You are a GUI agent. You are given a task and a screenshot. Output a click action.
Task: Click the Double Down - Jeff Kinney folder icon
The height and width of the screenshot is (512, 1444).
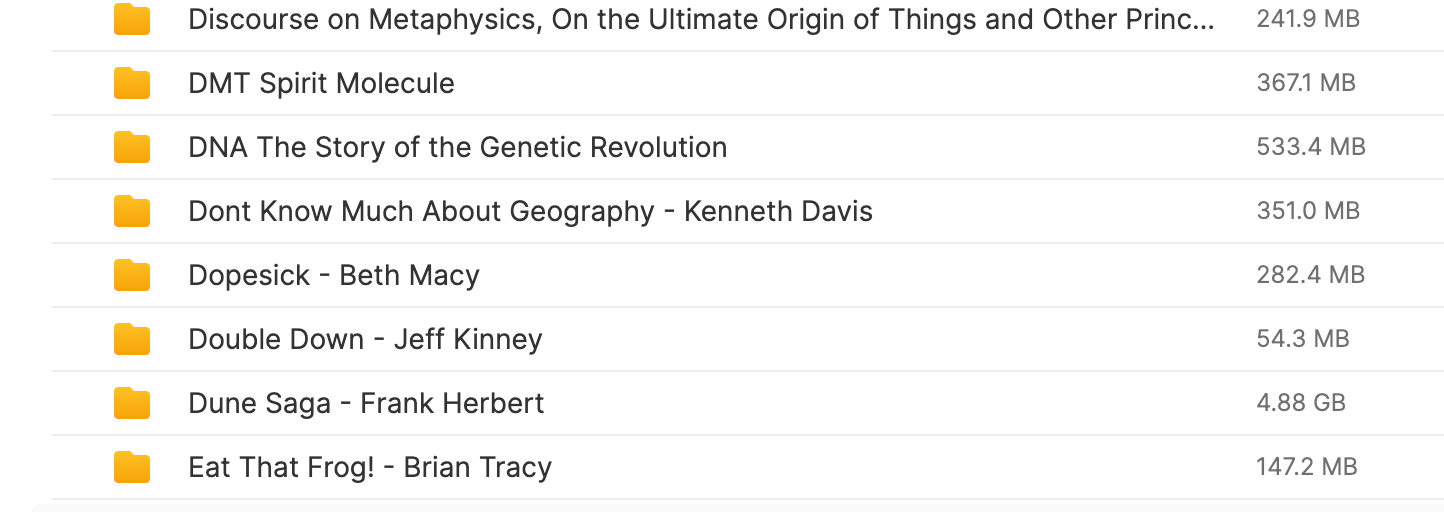point(132,340)
